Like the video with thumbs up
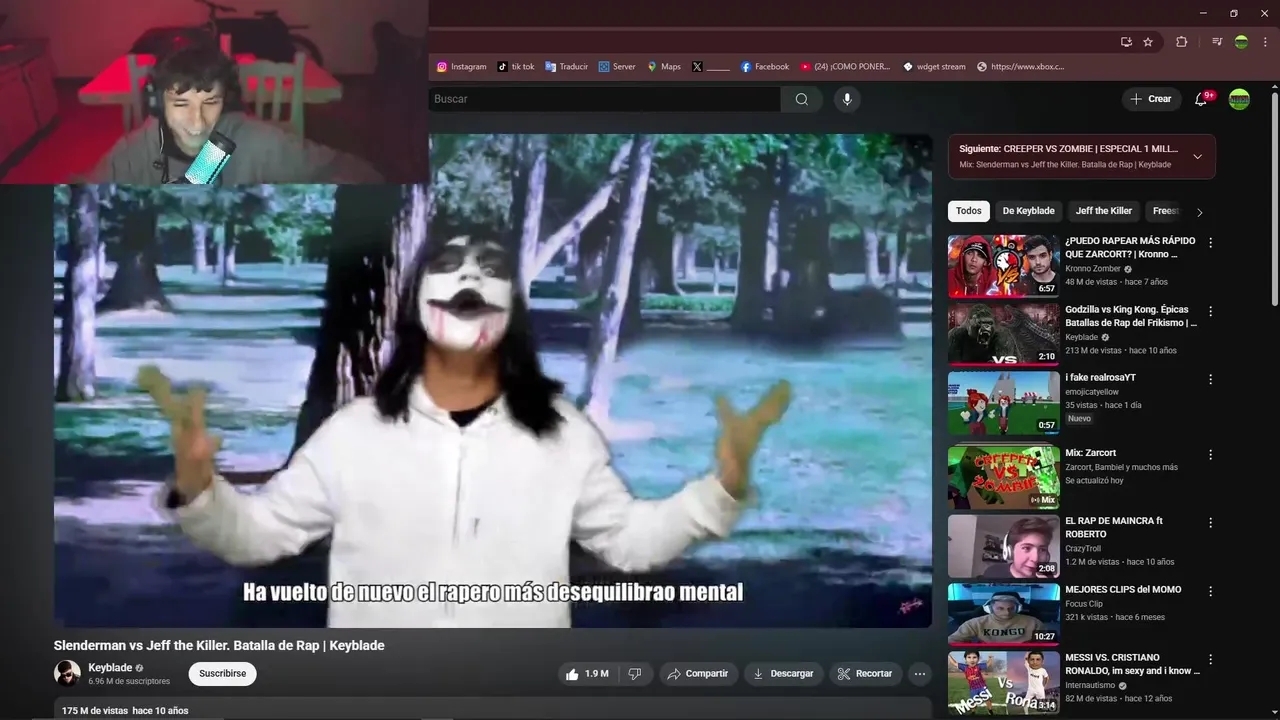The width and height of the screenshot is (1280, 720). pos(587,674)
